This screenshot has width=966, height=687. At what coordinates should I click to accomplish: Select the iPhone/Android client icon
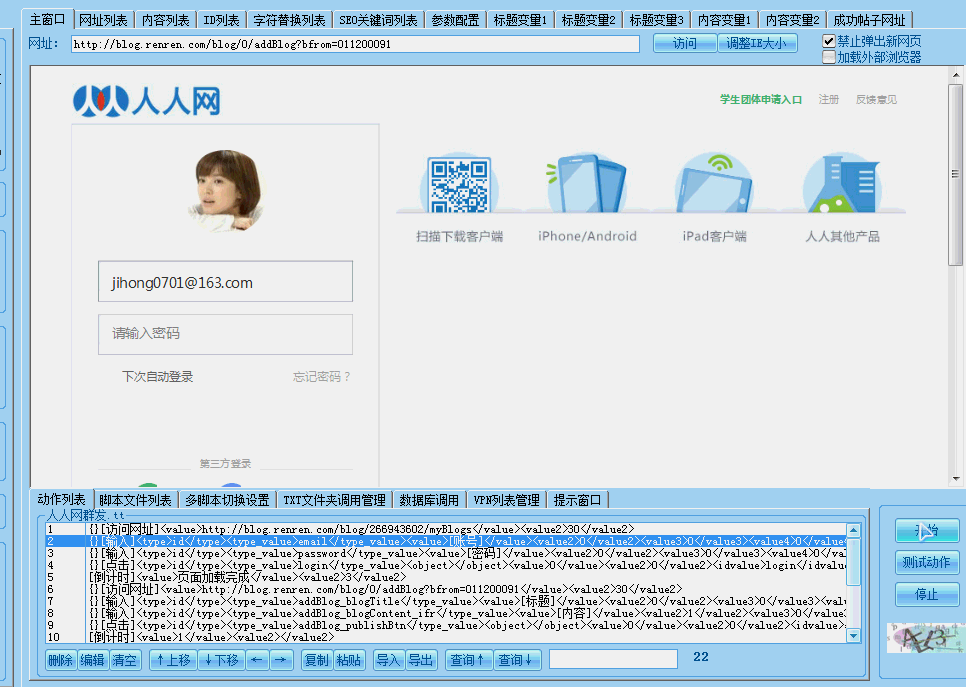click(x=586, y=184)
